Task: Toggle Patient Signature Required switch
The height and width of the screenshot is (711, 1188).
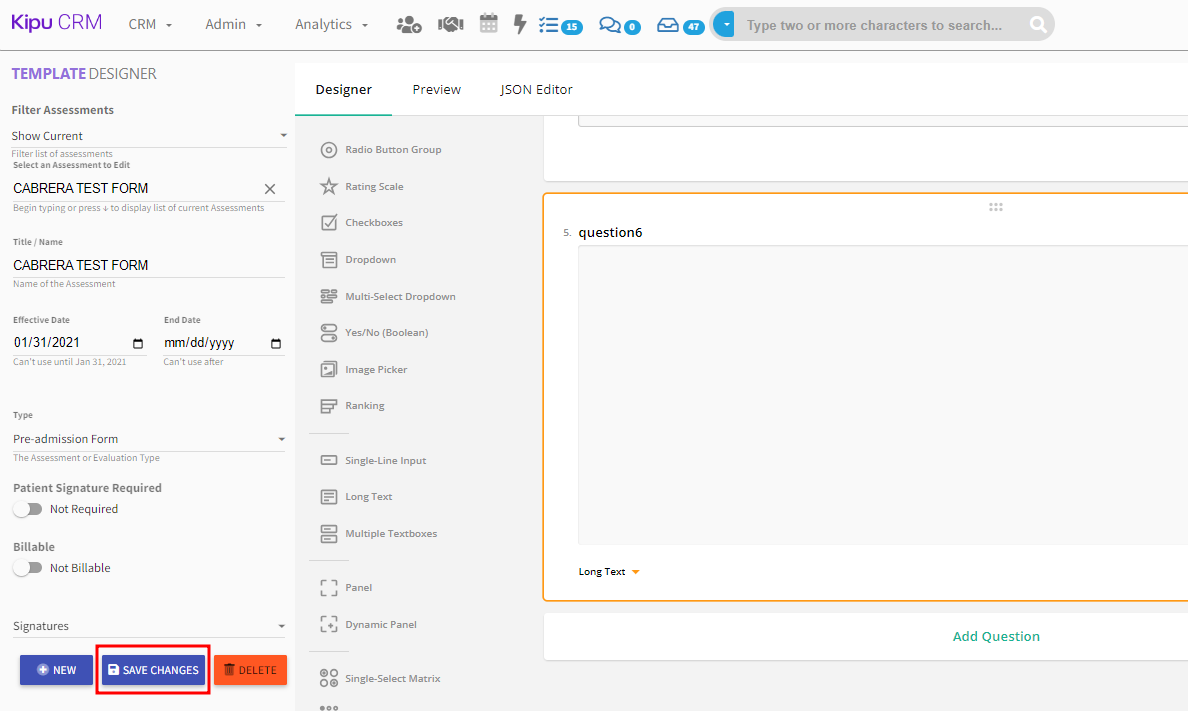Action: (28, 509)
